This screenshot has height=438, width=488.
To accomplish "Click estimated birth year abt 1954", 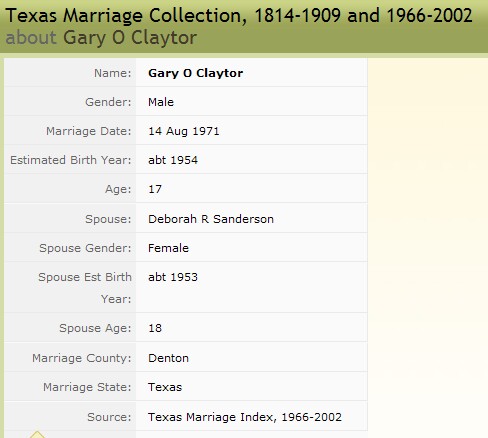I will coord(173,160).
